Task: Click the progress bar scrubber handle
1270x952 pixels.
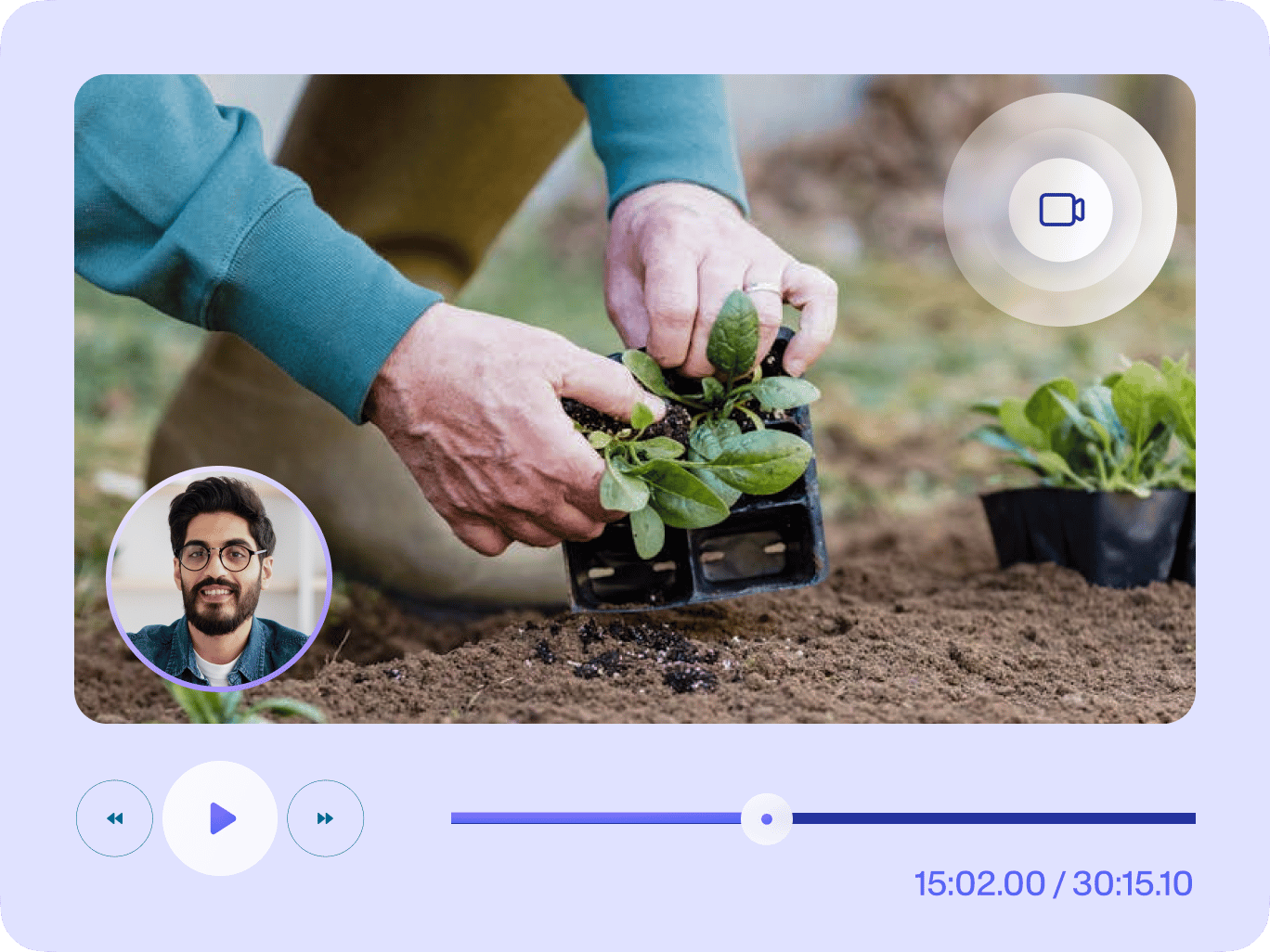Action: (767, 818)
